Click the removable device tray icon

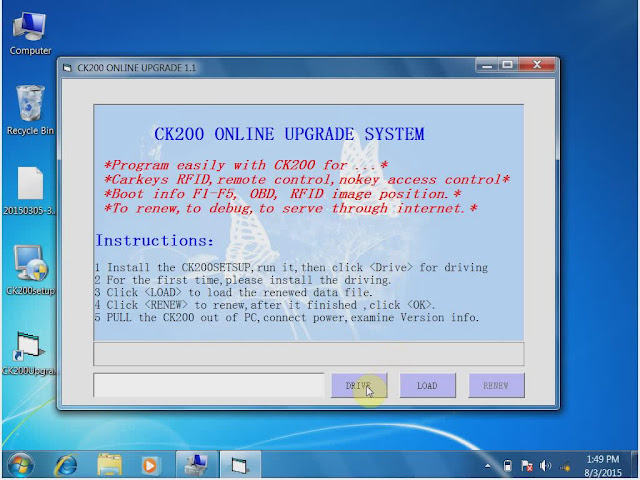507,466
